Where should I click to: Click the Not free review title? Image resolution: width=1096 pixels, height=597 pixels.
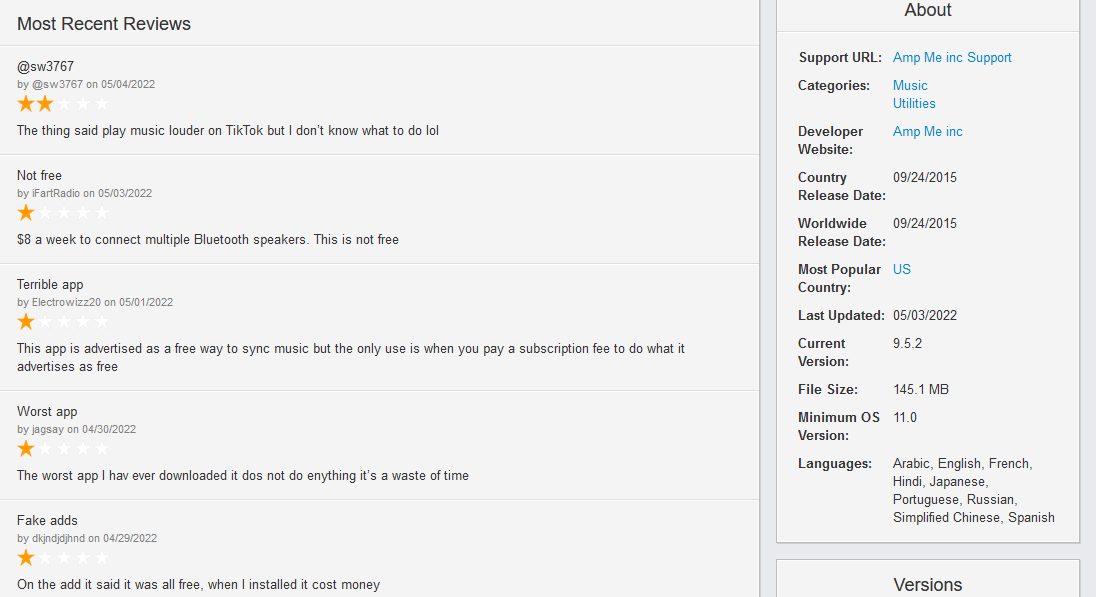[39, 176]
